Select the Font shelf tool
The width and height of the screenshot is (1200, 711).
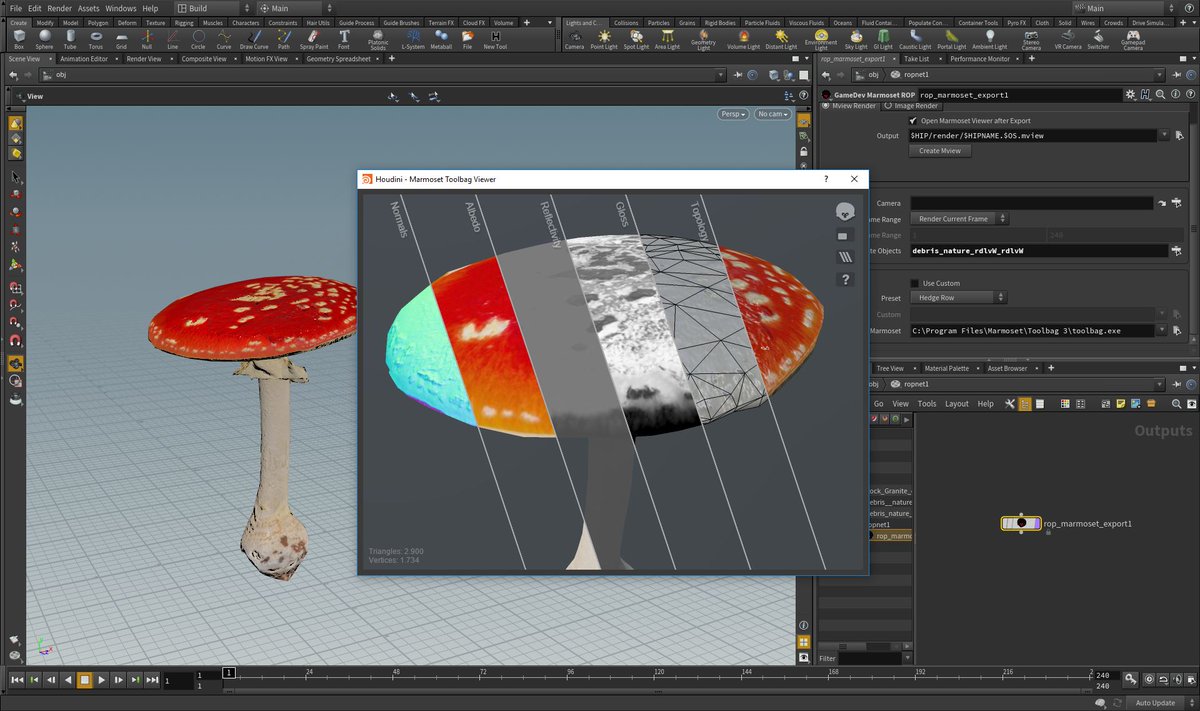click(344, 39)
